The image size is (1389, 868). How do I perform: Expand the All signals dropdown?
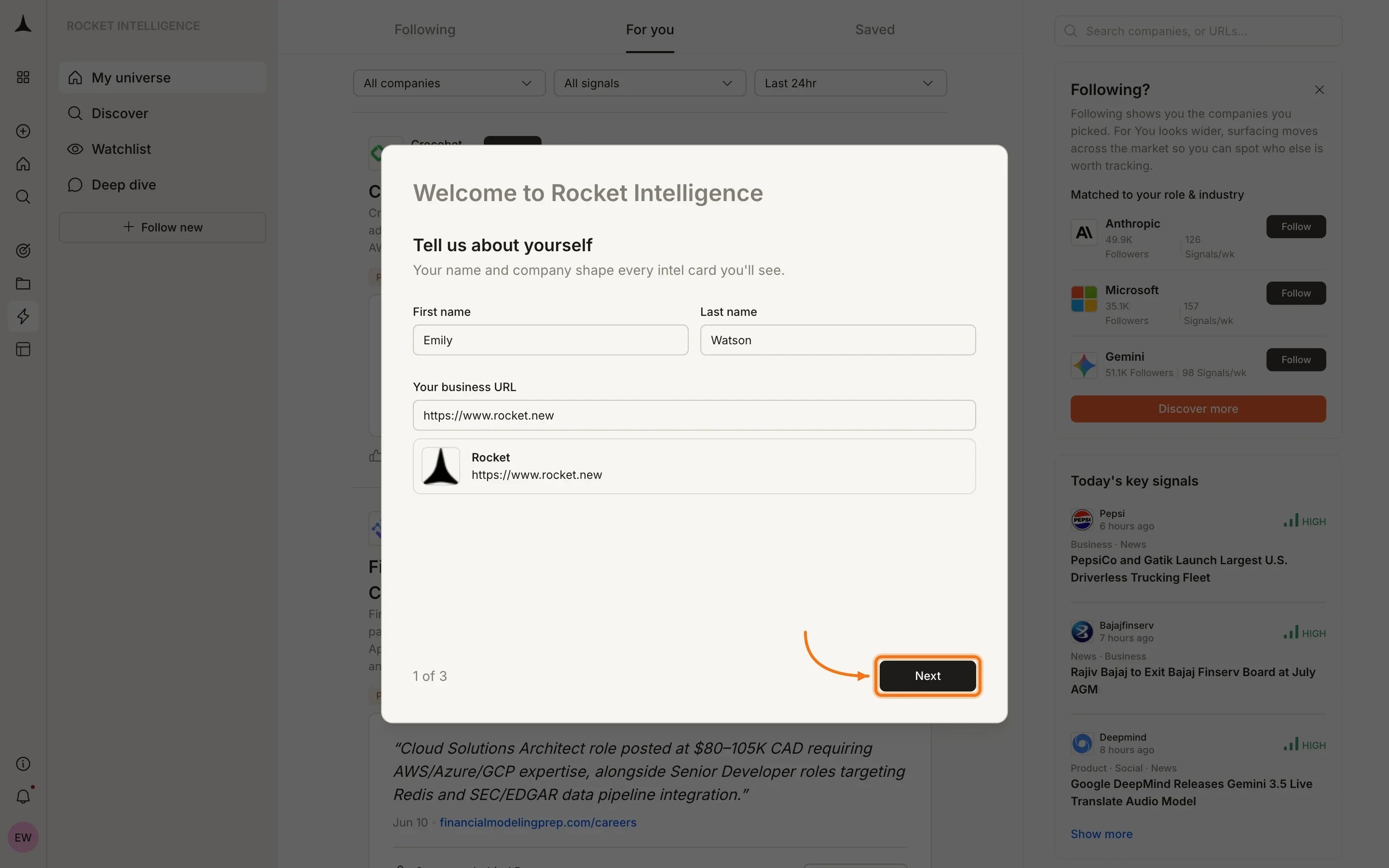[x=650, y=83]
